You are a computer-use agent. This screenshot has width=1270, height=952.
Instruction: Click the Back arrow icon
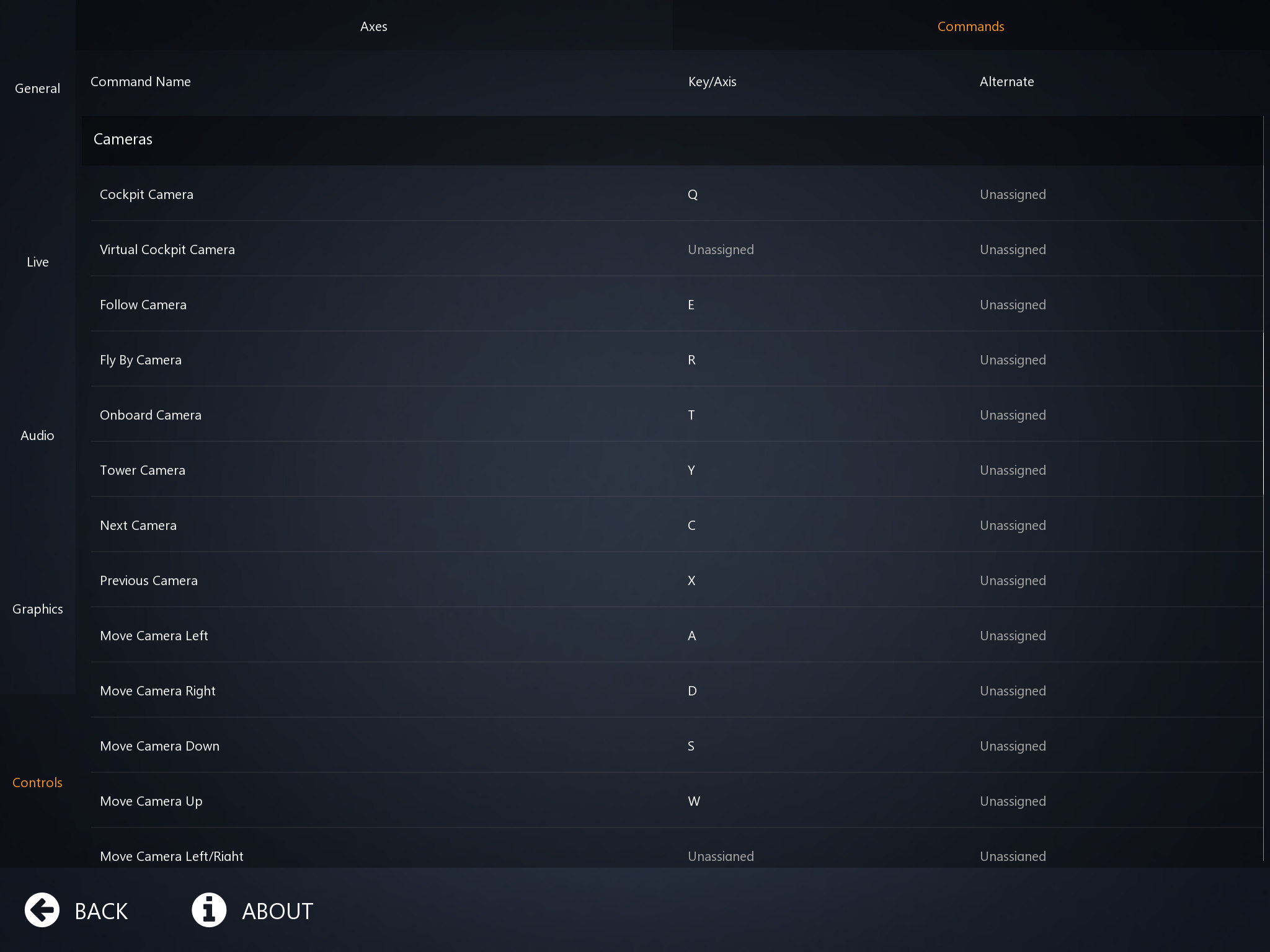click(42, 910)
